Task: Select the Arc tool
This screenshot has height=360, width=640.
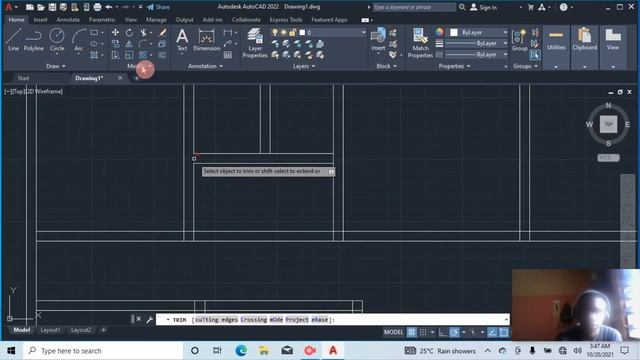Action: [78, 40]
